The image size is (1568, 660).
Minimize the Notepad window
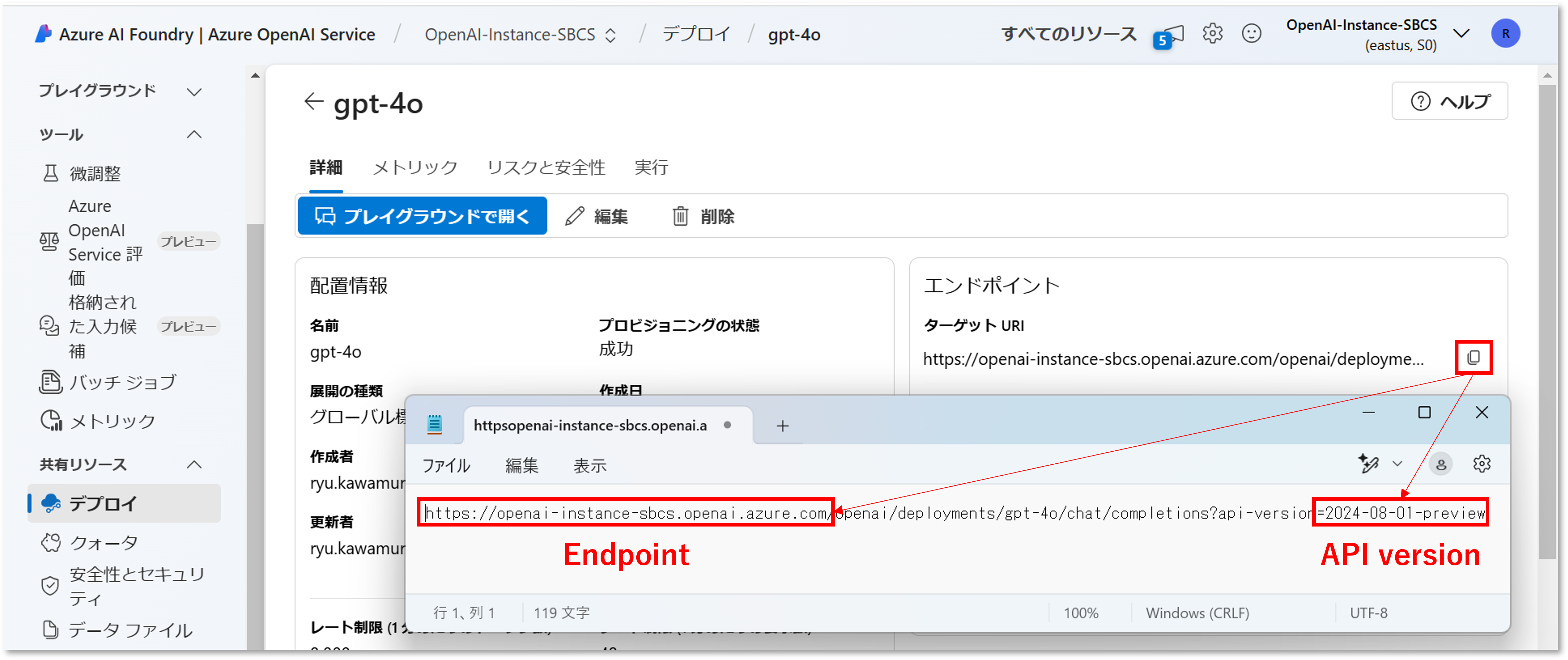pos(1368,412)
